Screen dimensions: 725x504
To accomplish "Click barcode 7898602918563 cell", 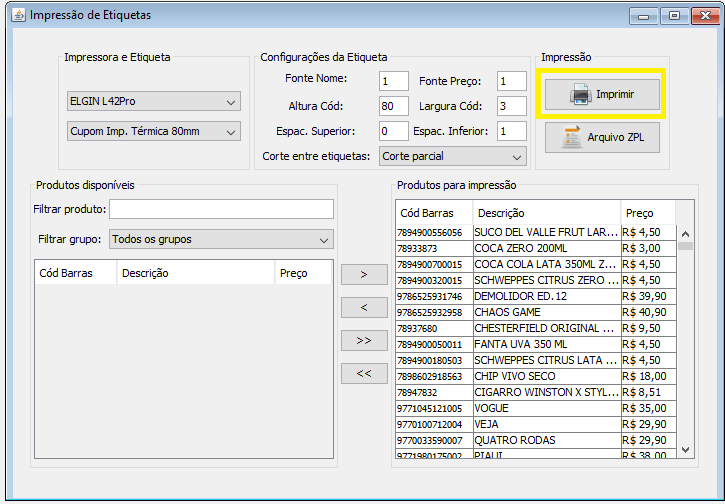I will click(434, 376).
